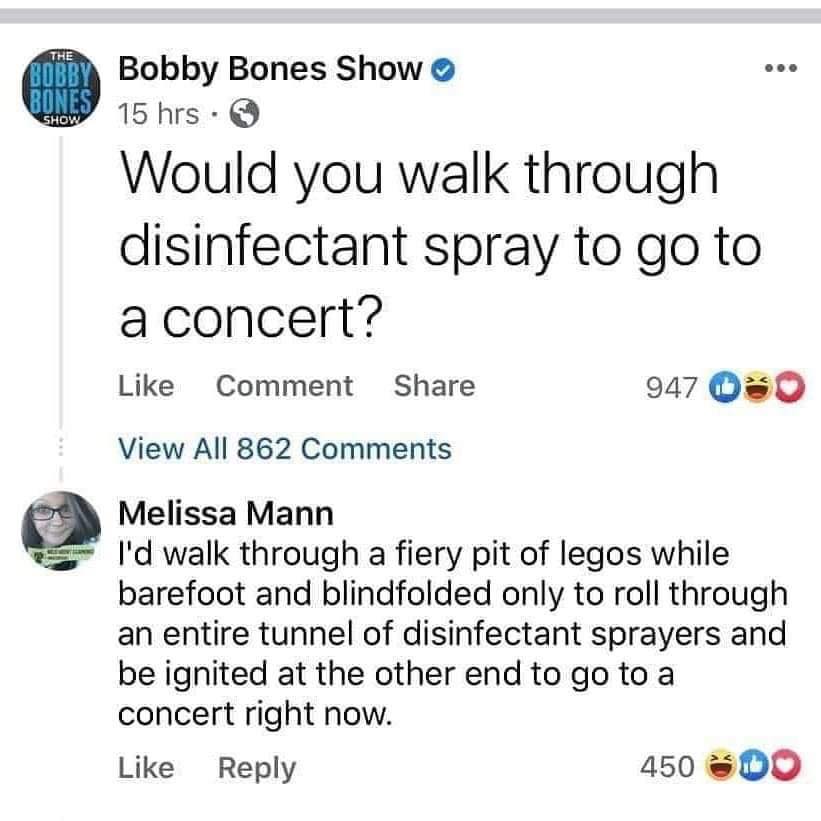Viewport: 821px width, 821px height.
Task: Open the Bobby Bones Show page name link
Action: pyautogui.click(x=270, y=68)
